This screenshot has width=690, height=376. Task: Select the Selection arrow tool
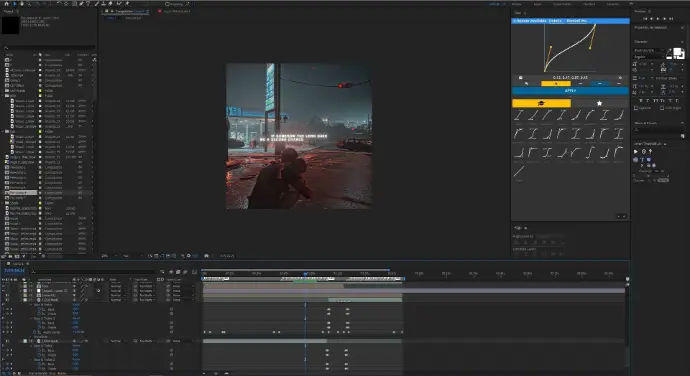click(x=15, y=4)
